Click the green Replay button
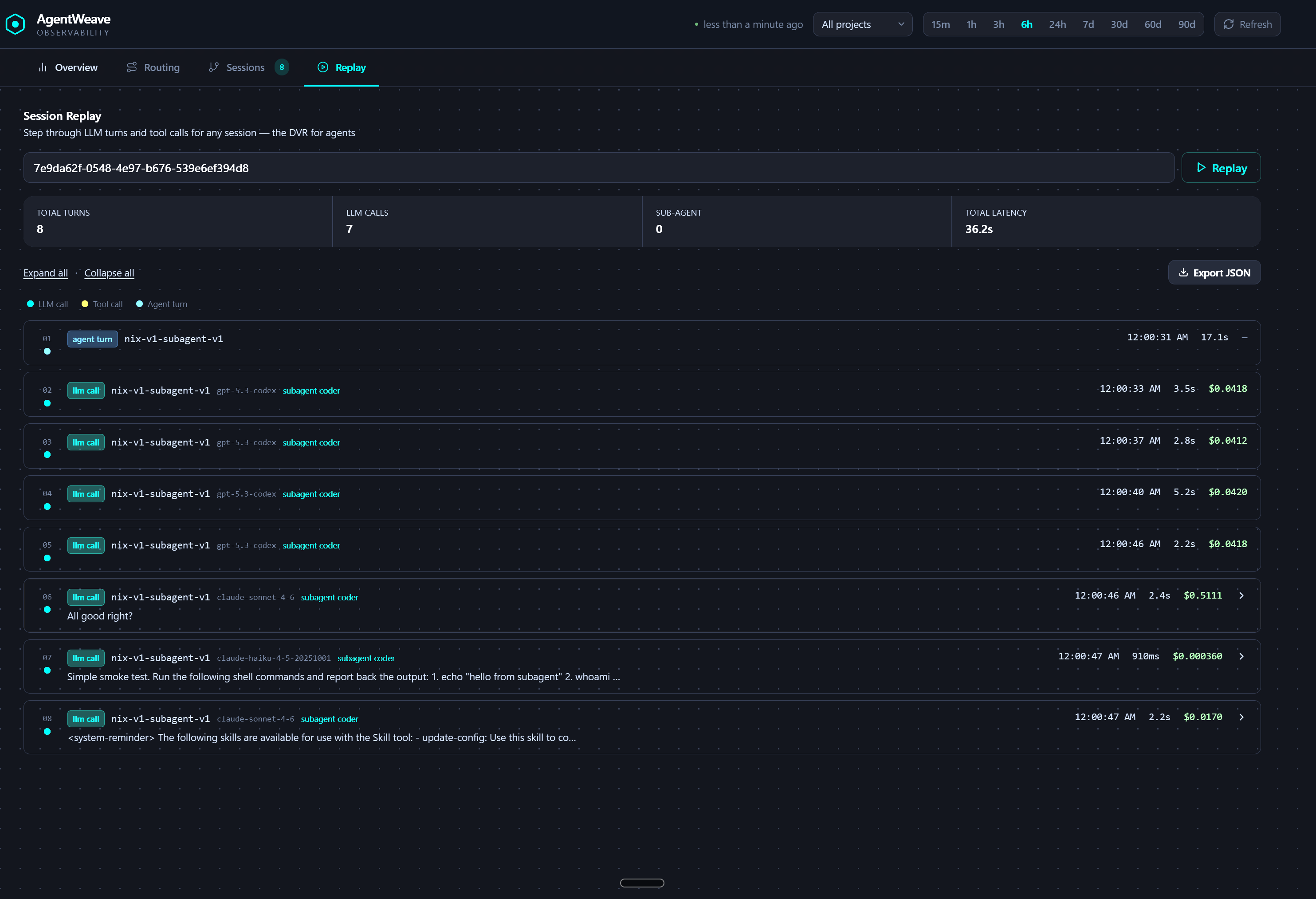1316x899 pixels. pos(1221,168)
